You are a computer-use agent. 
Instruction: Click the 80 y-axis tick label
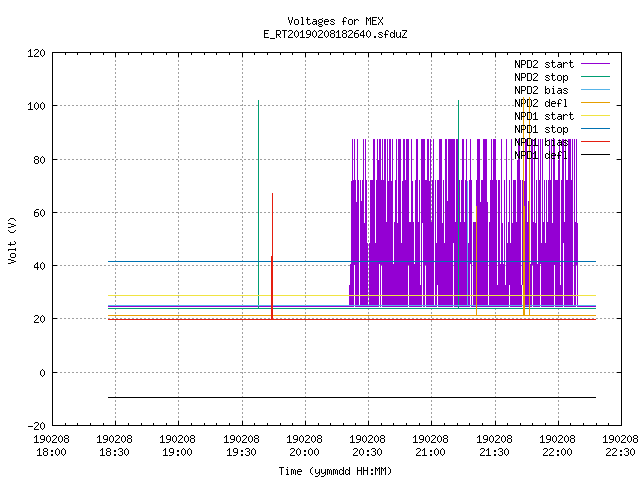click(x=39, y=160)
